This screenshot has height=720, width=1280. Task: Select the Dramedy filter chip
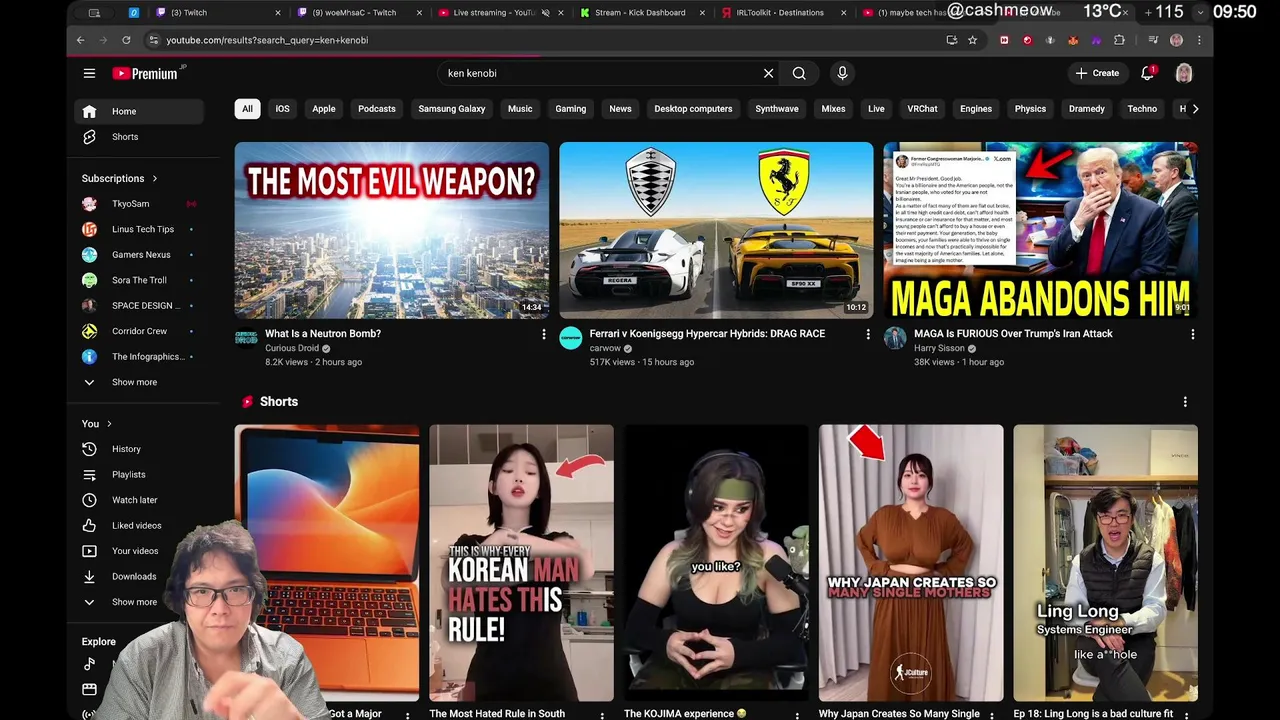pos(1087,109)
